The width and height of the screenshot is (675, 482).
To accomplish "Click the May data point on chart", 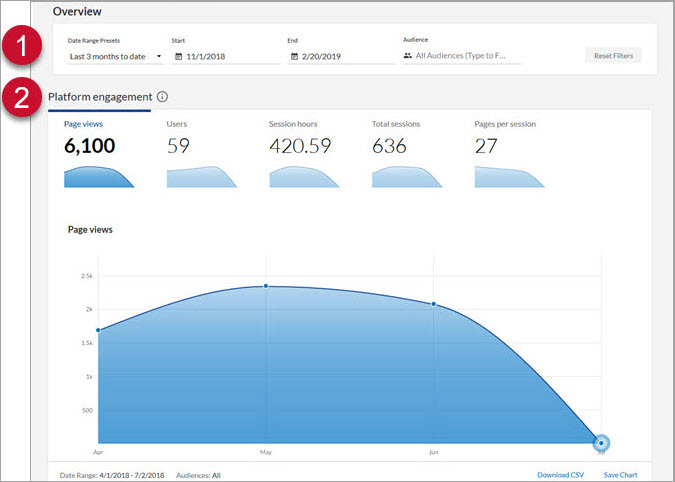I will click(266, 286).
